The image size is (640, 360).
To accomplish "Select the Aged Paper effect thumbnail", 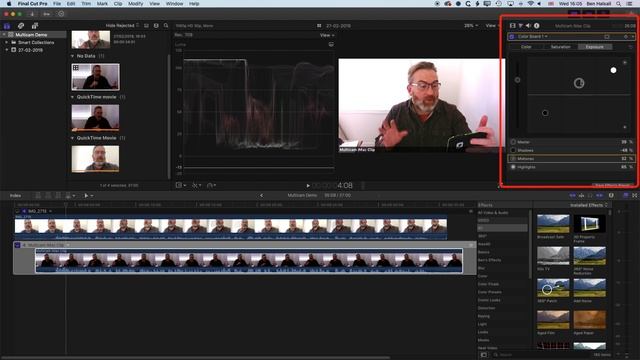I will [589, 320].
